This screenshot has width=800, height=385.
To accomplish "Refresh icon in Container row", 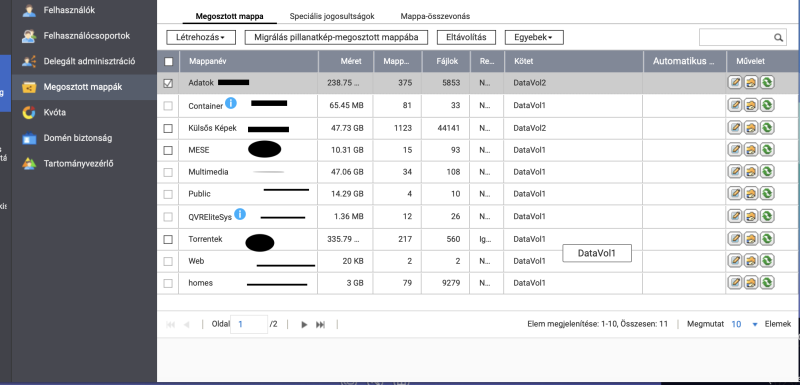I will 767,105.
